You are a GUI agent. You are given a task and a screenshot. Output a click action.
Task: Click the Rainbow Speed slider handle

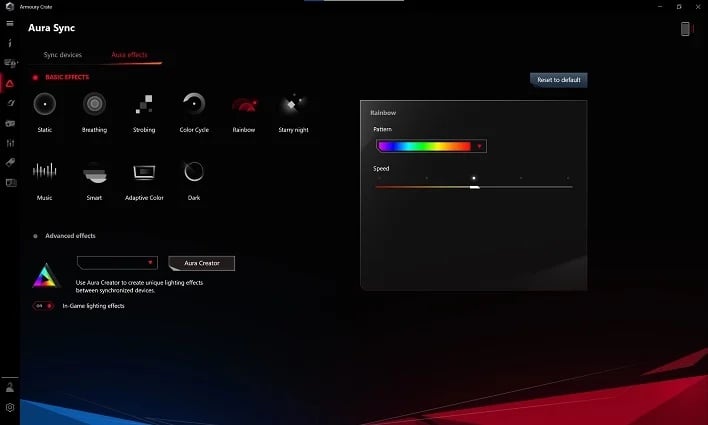474,187
